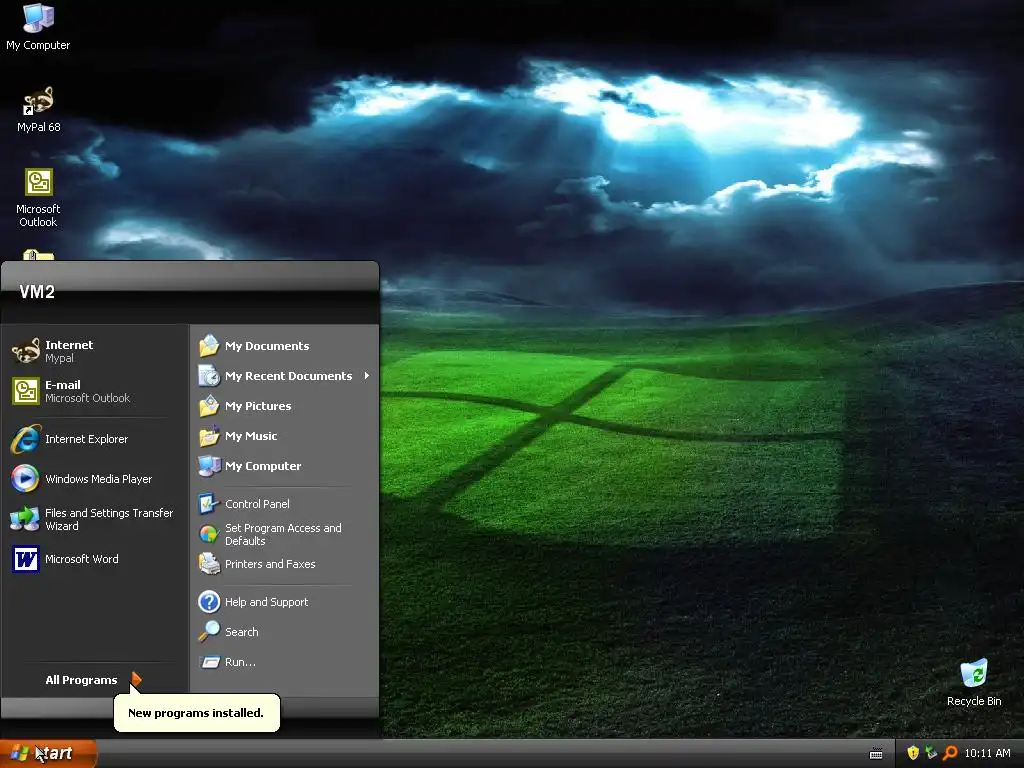Open Printers and Faxes
The width and height of the screenshot is (1024, 768).
(x=283, y=564)
